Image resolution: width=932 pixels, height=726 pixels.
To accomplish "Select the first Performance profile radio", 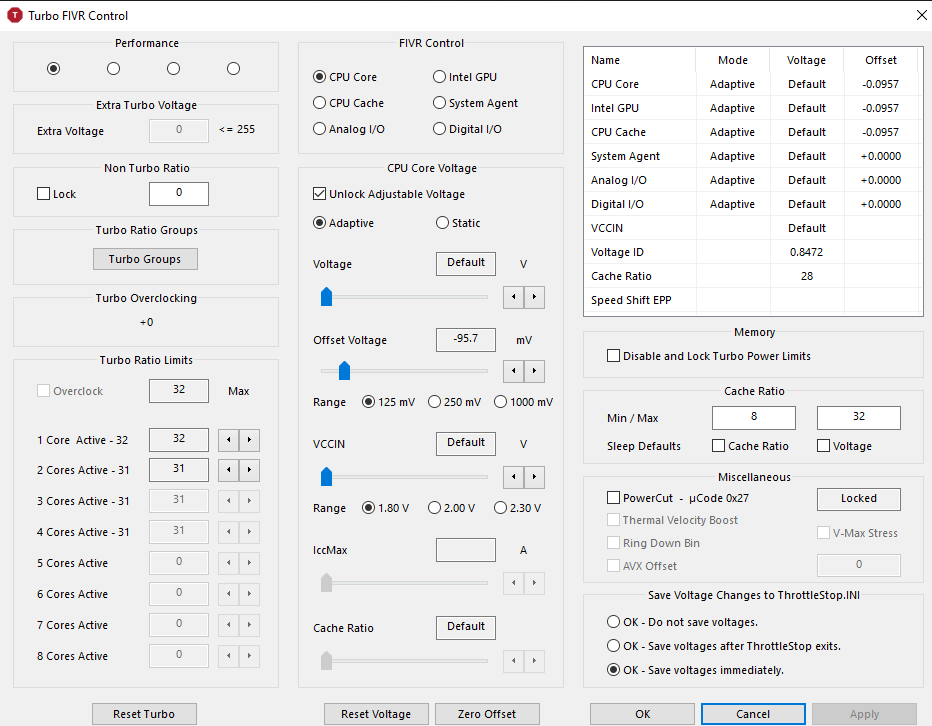I will click(x=53, y=68).
